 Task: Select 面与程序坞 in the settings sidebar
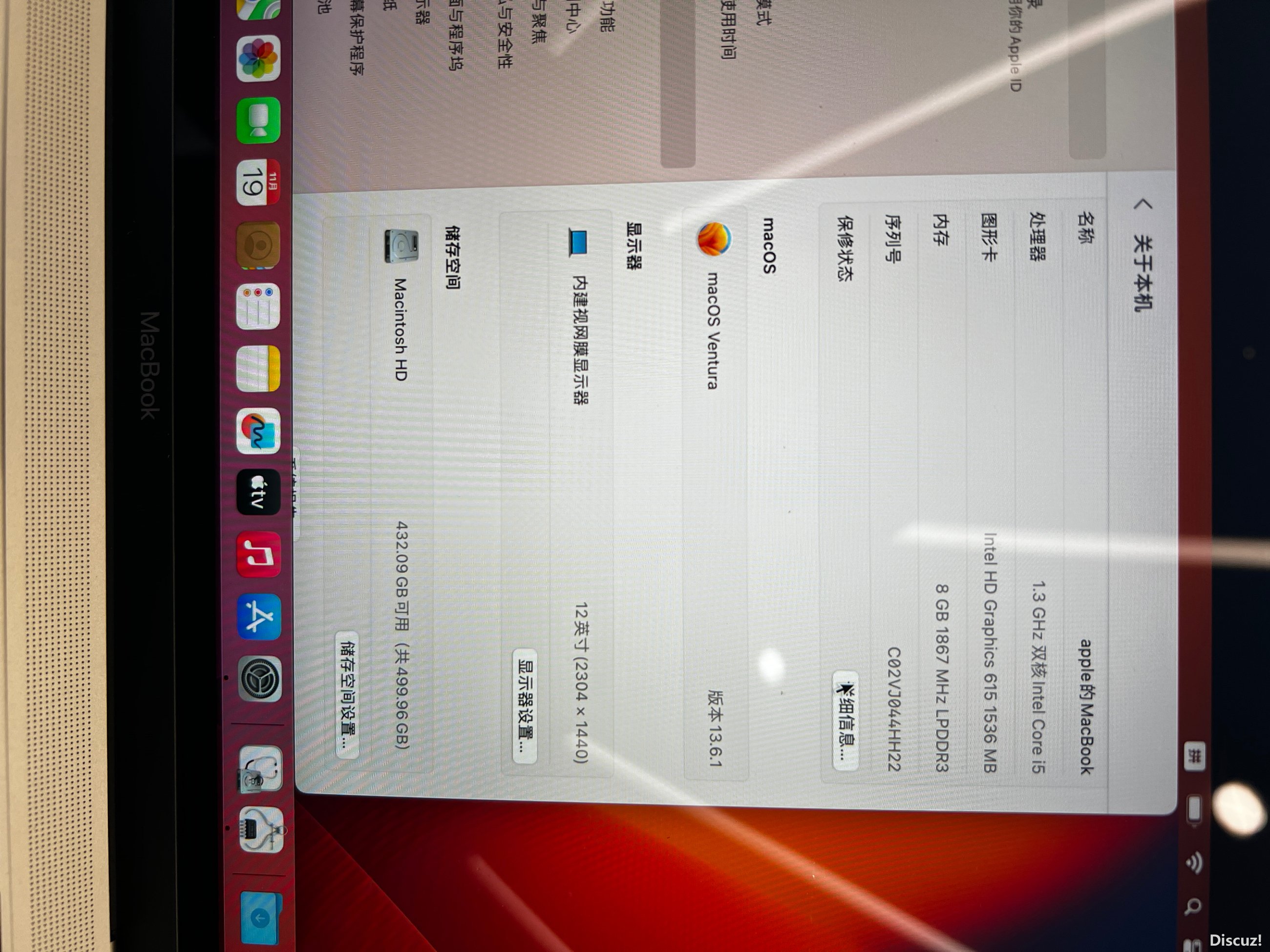click(x=455, y=35)
